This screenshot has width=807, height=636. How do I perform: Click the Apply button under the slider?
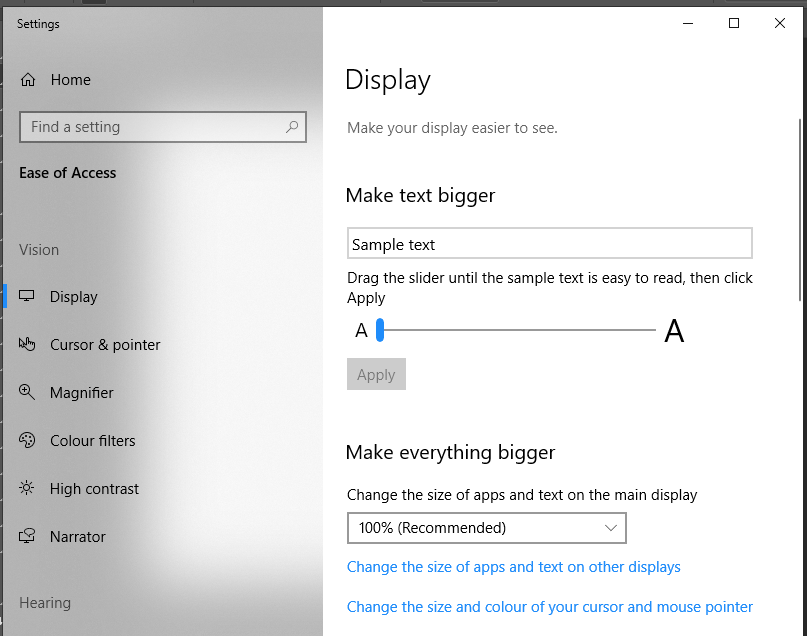(x=376, y=374)
